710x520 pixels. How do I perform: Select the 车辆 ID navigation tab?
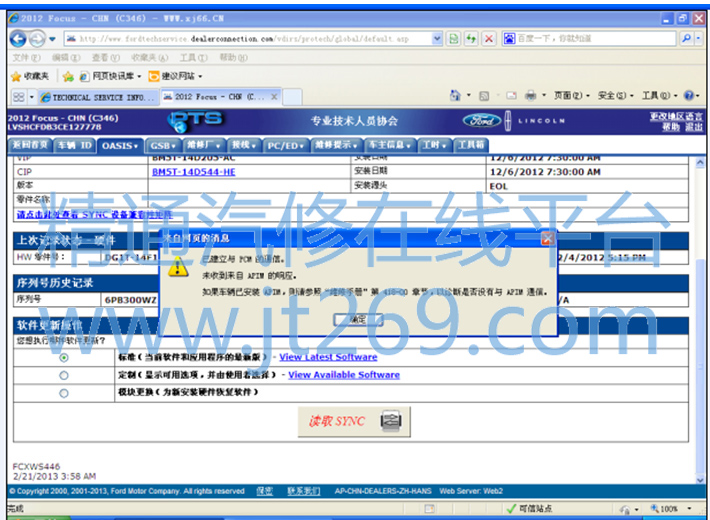(x=74, y=145)
